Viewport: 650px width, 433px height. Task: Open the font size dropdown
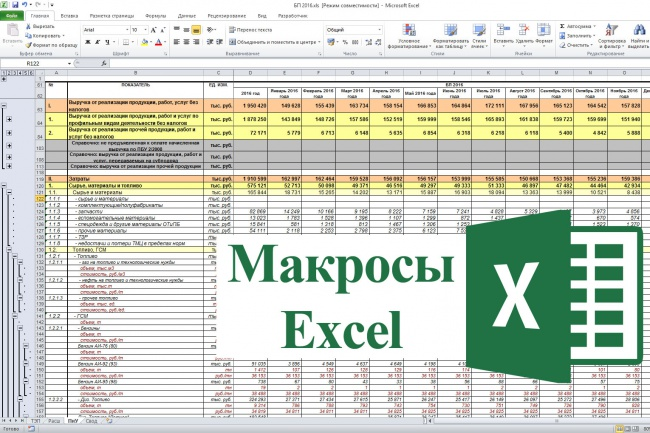pos(136,31)
